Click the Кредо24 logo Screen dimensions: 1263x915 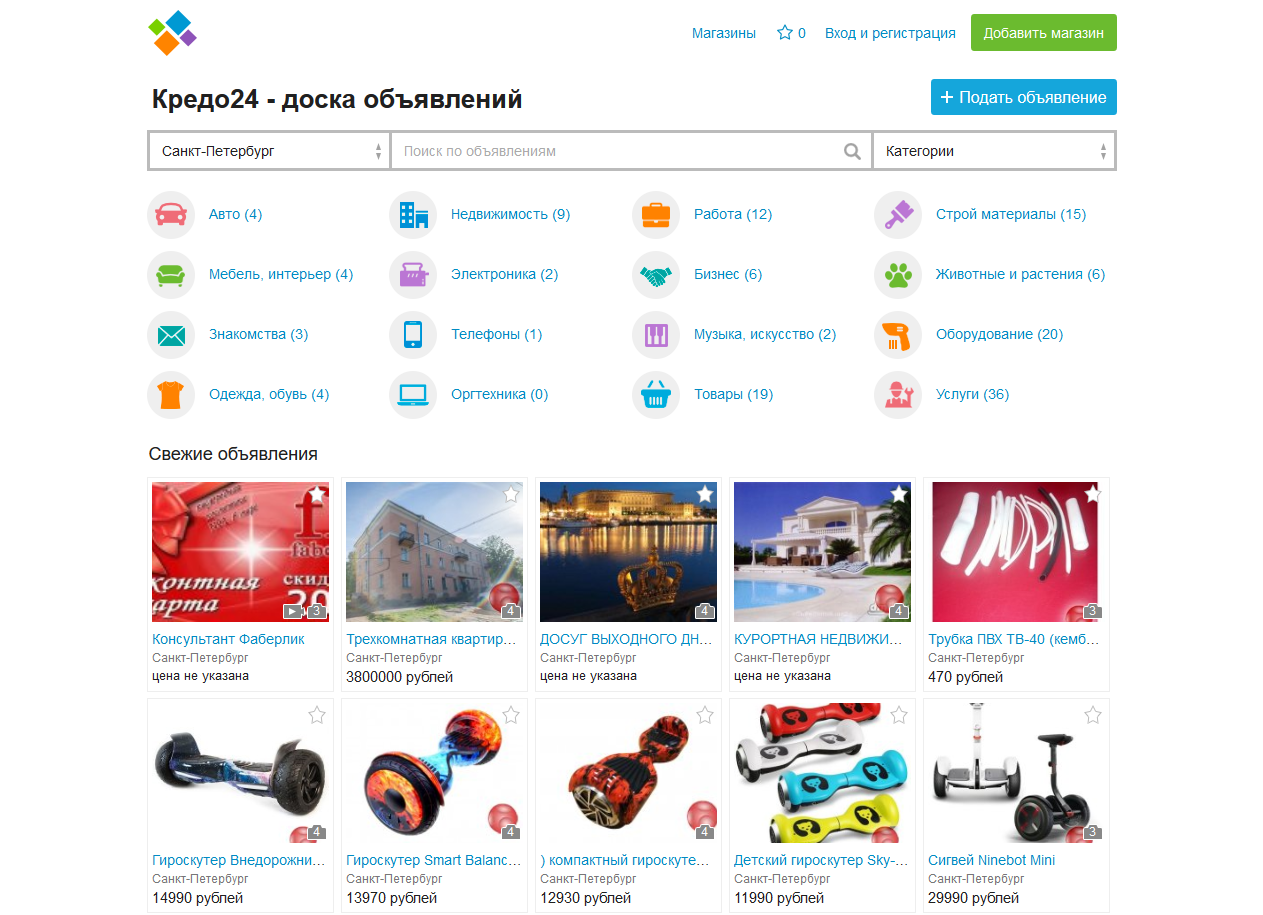point(172,33)
